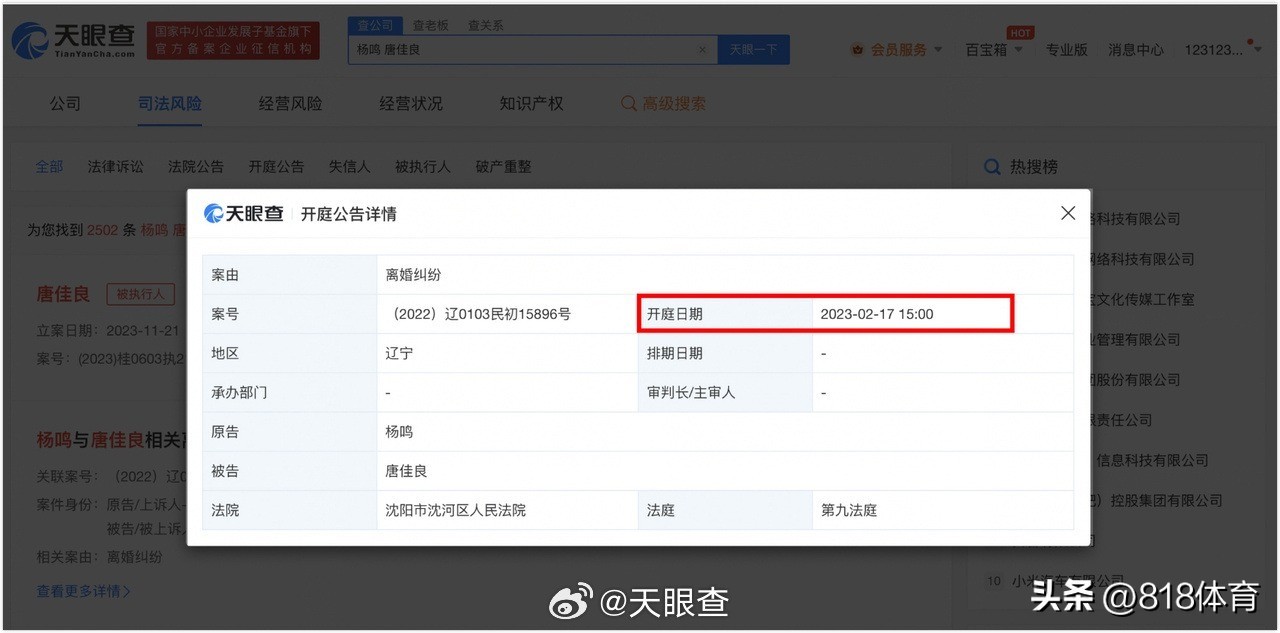This screenshot has width=1280, height=633.
Task: Click the crown icon beside 会员服务
Action: point(858,50)
